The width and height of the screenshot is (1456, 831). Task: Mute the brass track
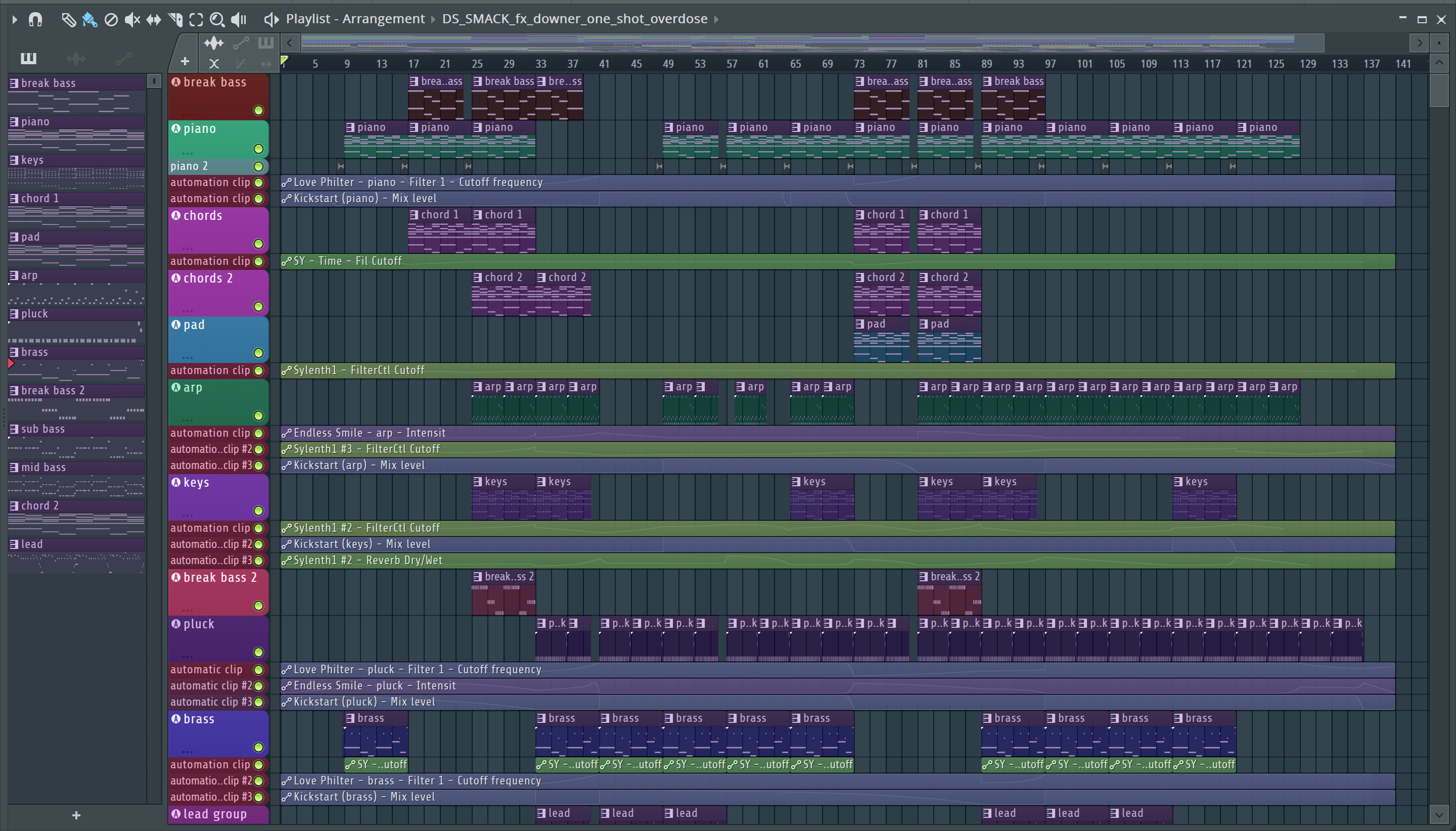click(x=258, y=747)
